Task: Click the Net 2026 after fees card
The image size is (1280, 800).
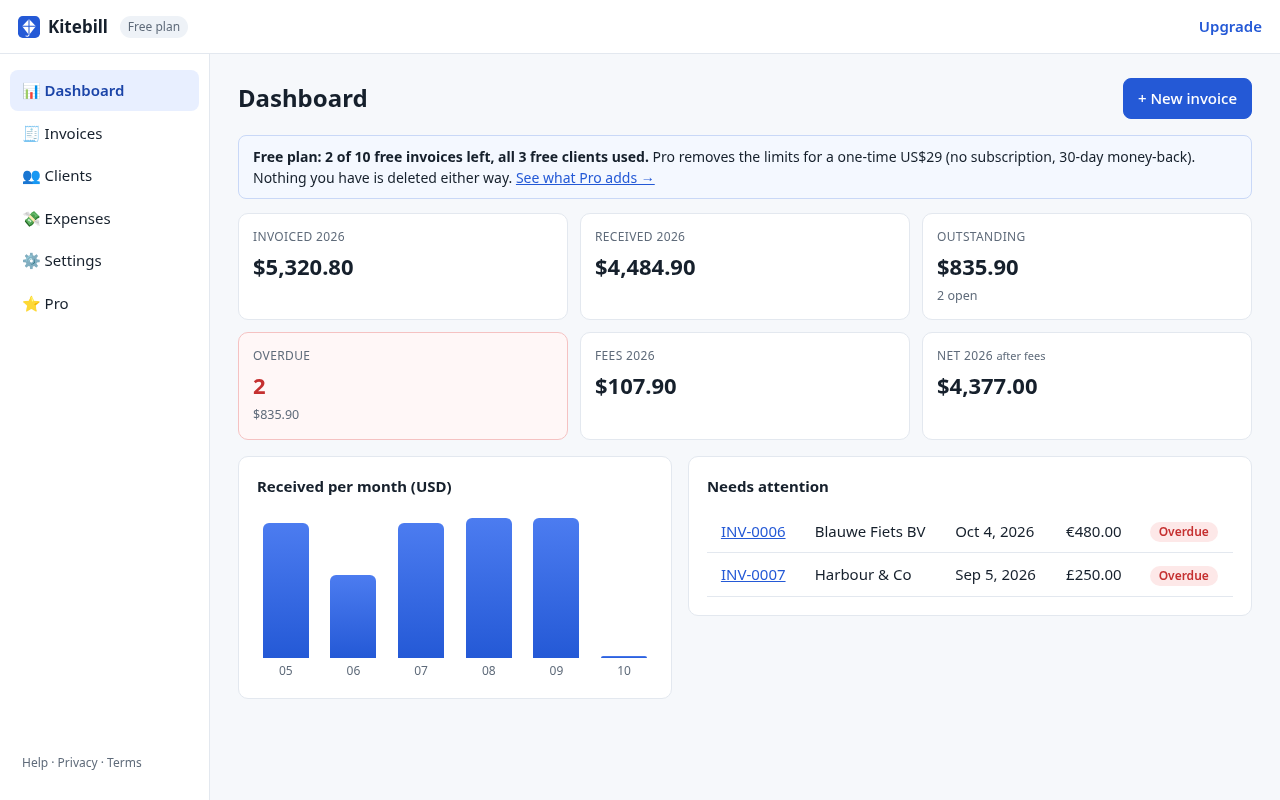Action: [x=1087, y=386]
